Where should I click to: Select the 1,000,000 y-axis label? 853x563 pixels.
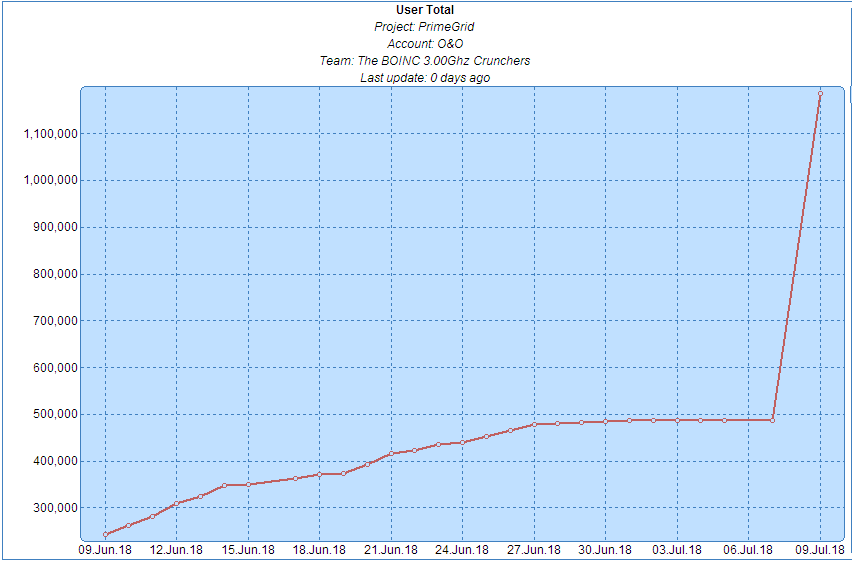tap(51, 180)
